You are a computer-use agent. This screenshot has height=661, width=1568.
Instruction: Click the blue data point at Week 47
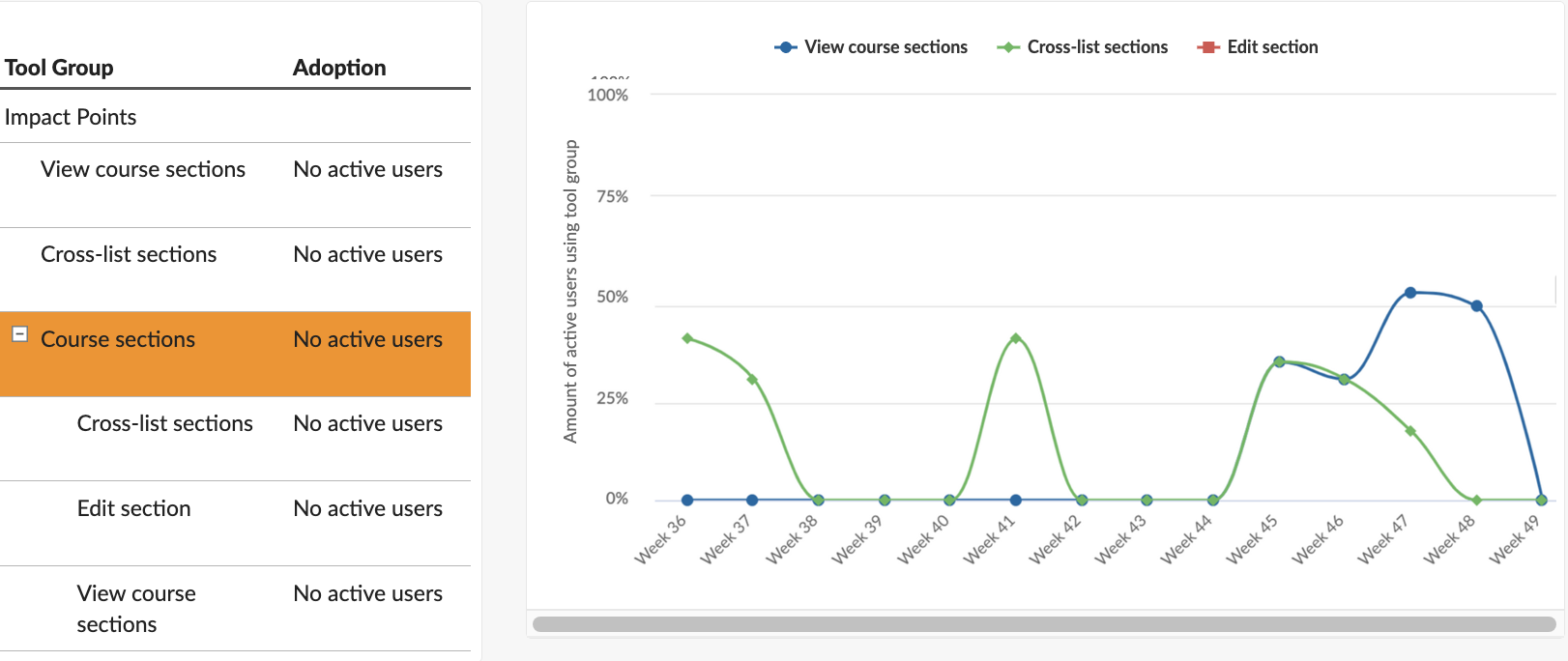coord(1410,293)
